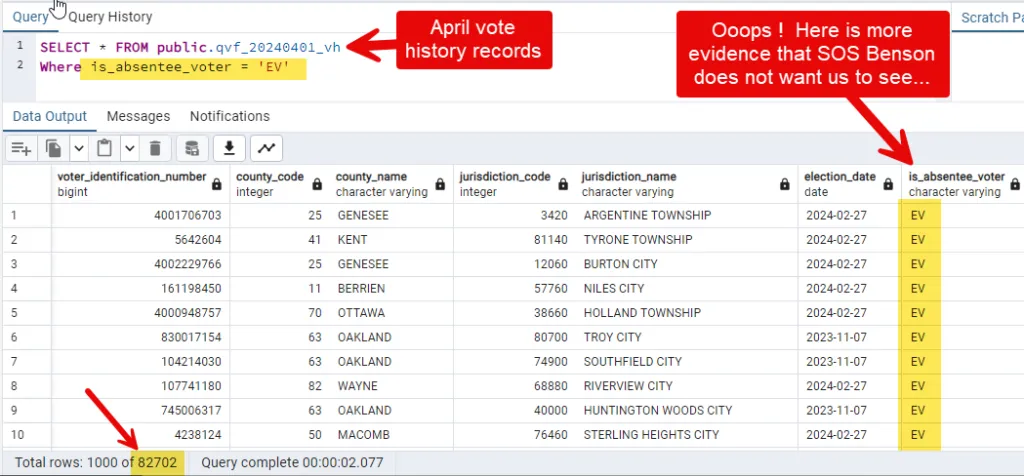Open the Scratch Pad panel
The width and height of the screenshot is (1024, 476).
tap(991, 17)
